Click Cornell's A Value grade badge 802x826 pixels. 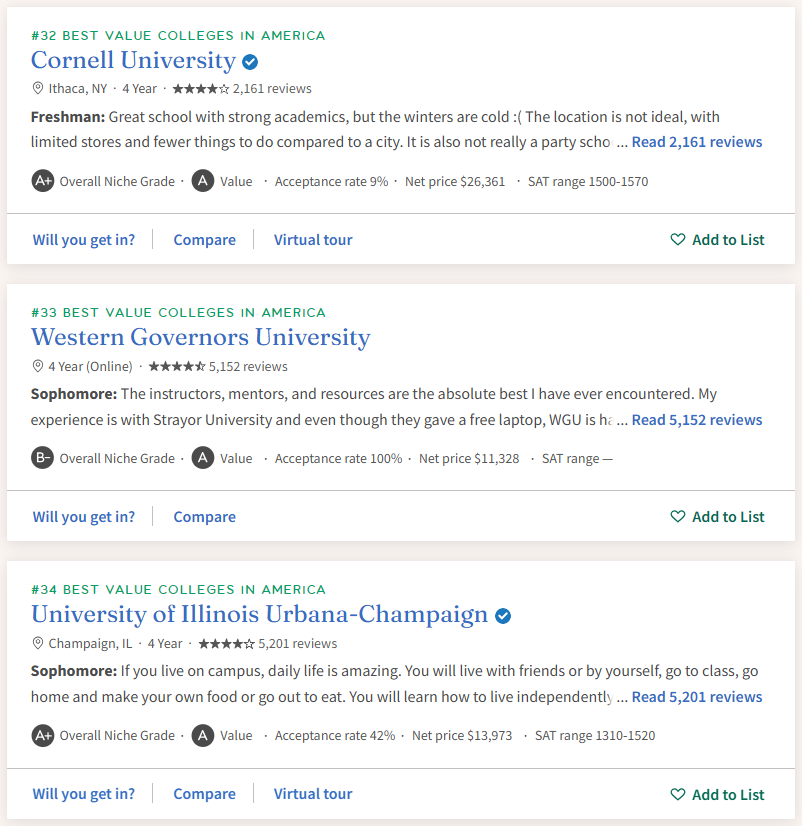[203, 181]
